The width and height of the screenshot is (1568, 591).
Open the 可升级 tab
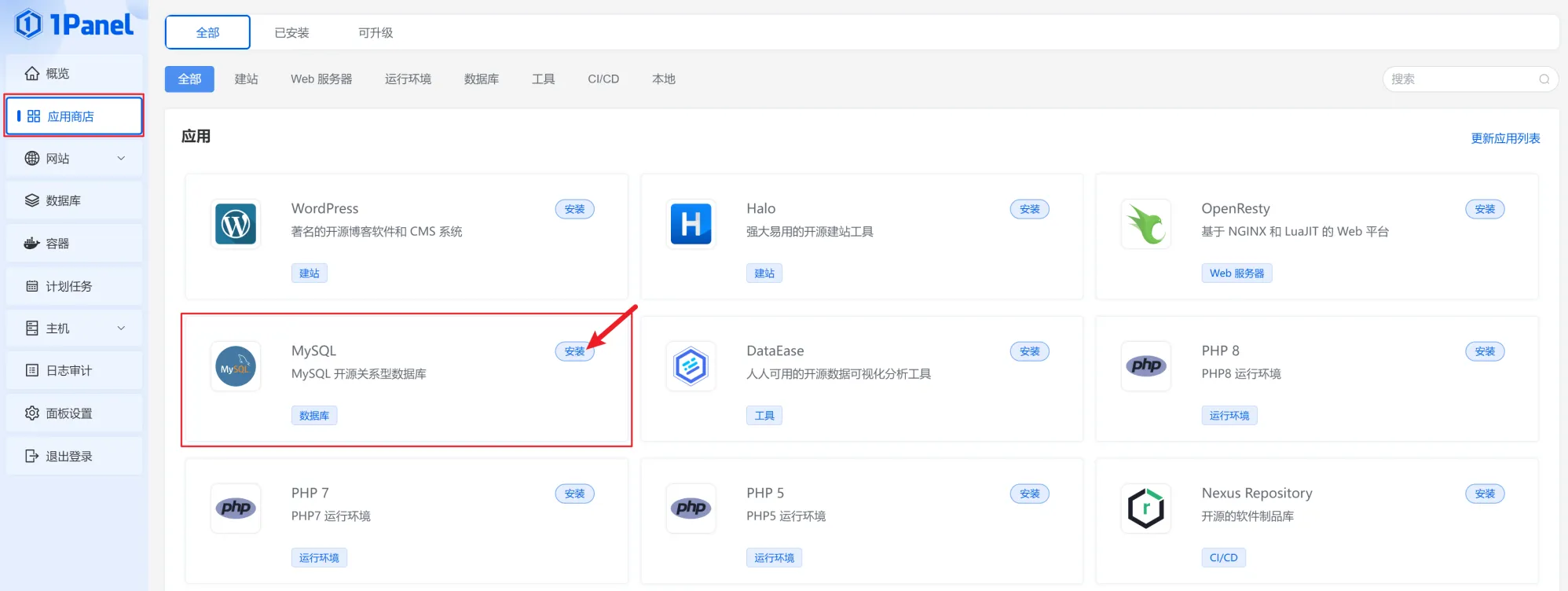tap(376, 33)
